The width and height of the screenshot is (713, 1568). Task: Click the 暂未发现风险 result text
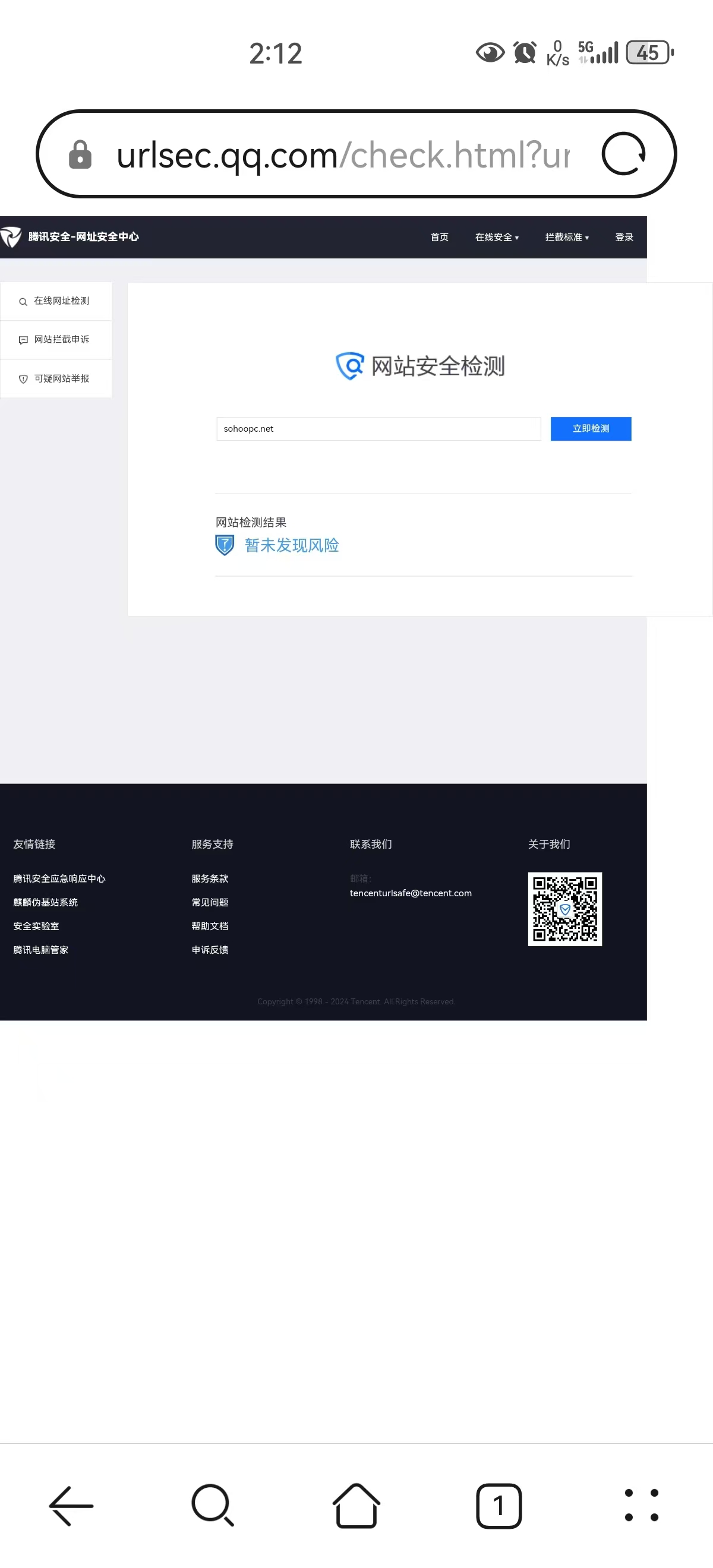pyautogui.click(x=292, y=545)
